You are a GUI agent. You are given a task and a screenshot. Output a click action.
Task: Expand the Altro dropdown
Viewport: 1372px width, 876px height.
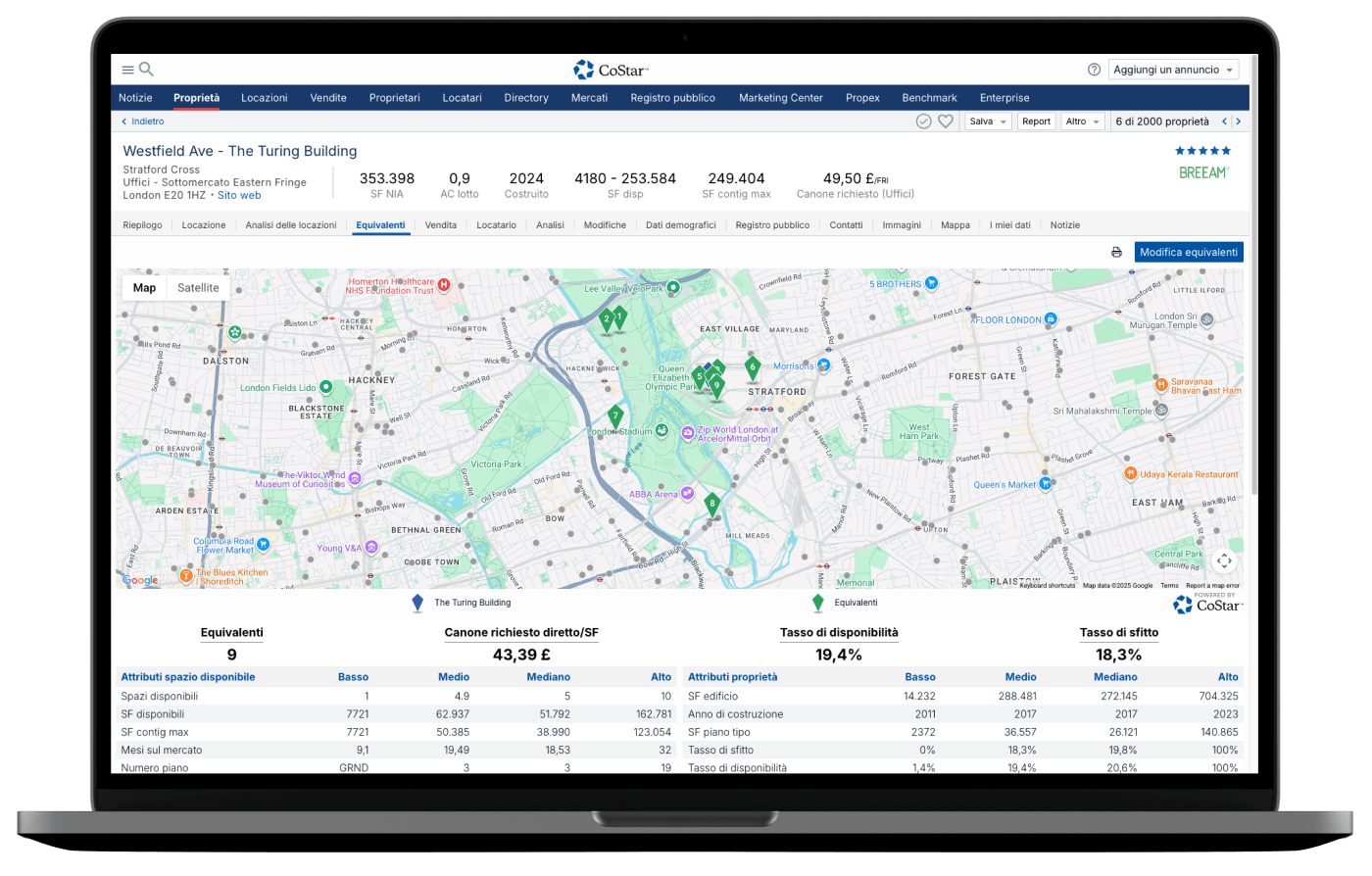coord(1083,122)
